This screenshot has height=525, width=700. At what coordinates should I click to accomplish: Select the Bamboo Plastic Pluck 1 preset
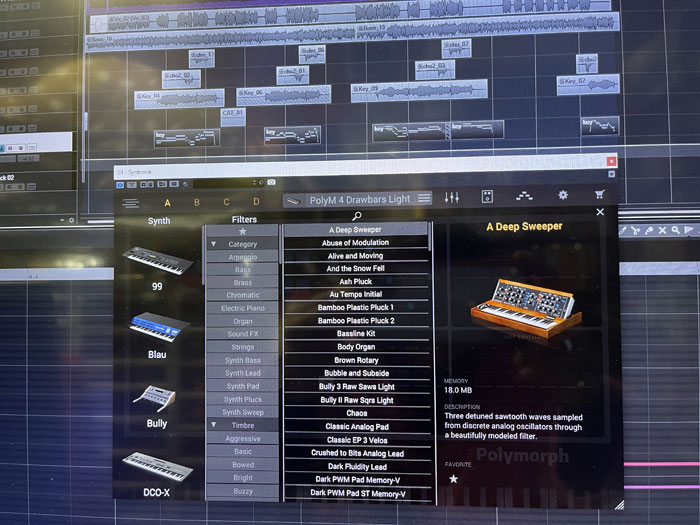coord(355,308)
